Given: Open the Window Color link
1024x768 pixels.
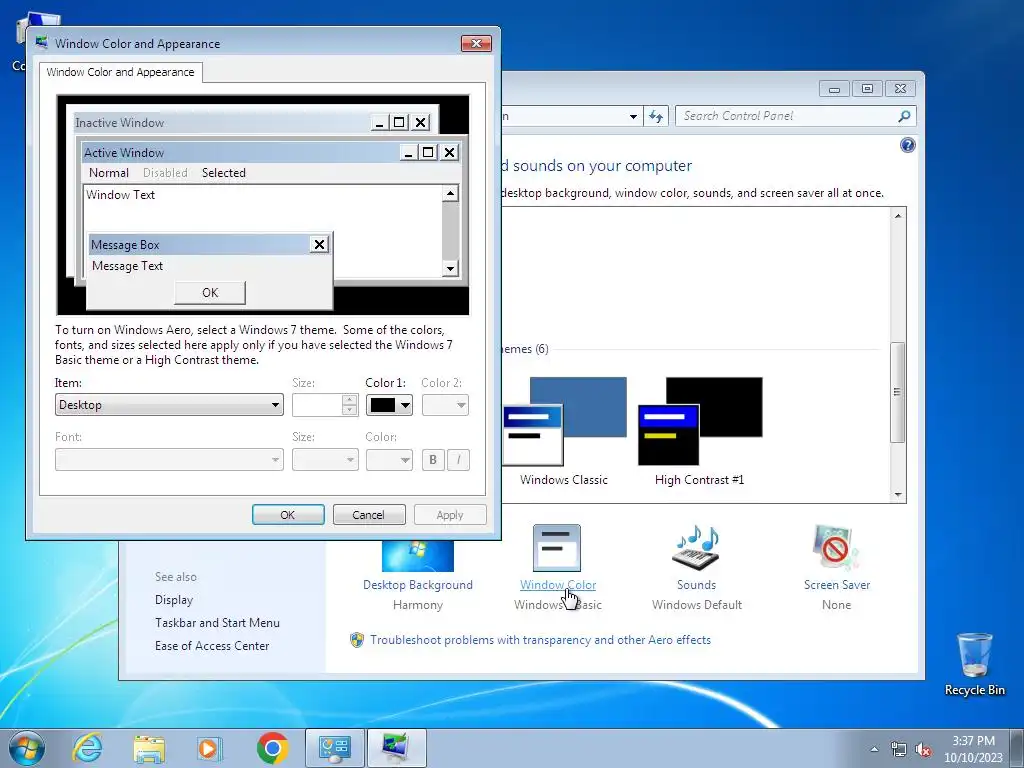Looking at the screenshot, I should pyautogui.click(x=558, y=585).
